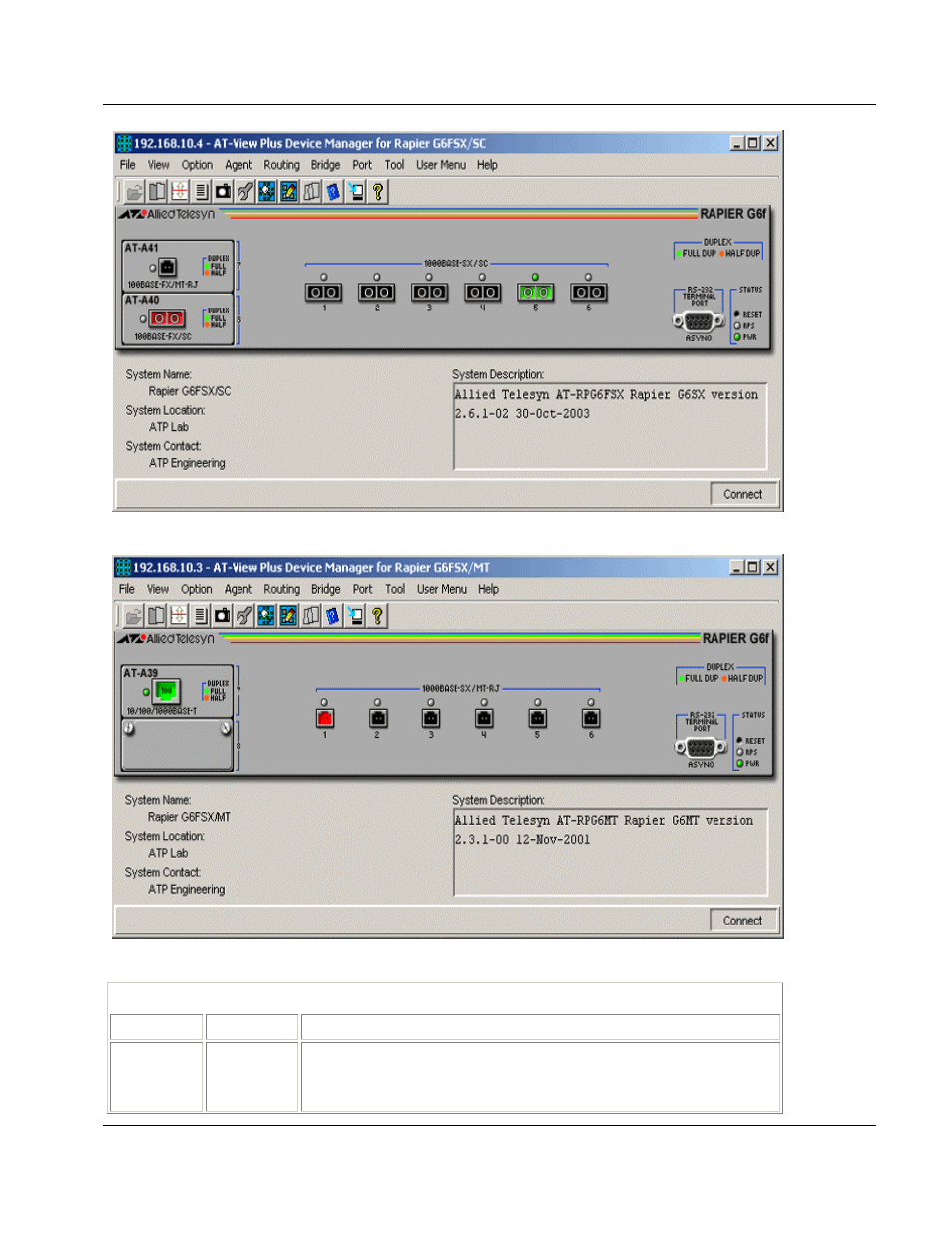Close the G6FSX/SC Device Manager window

pos(770,143)
